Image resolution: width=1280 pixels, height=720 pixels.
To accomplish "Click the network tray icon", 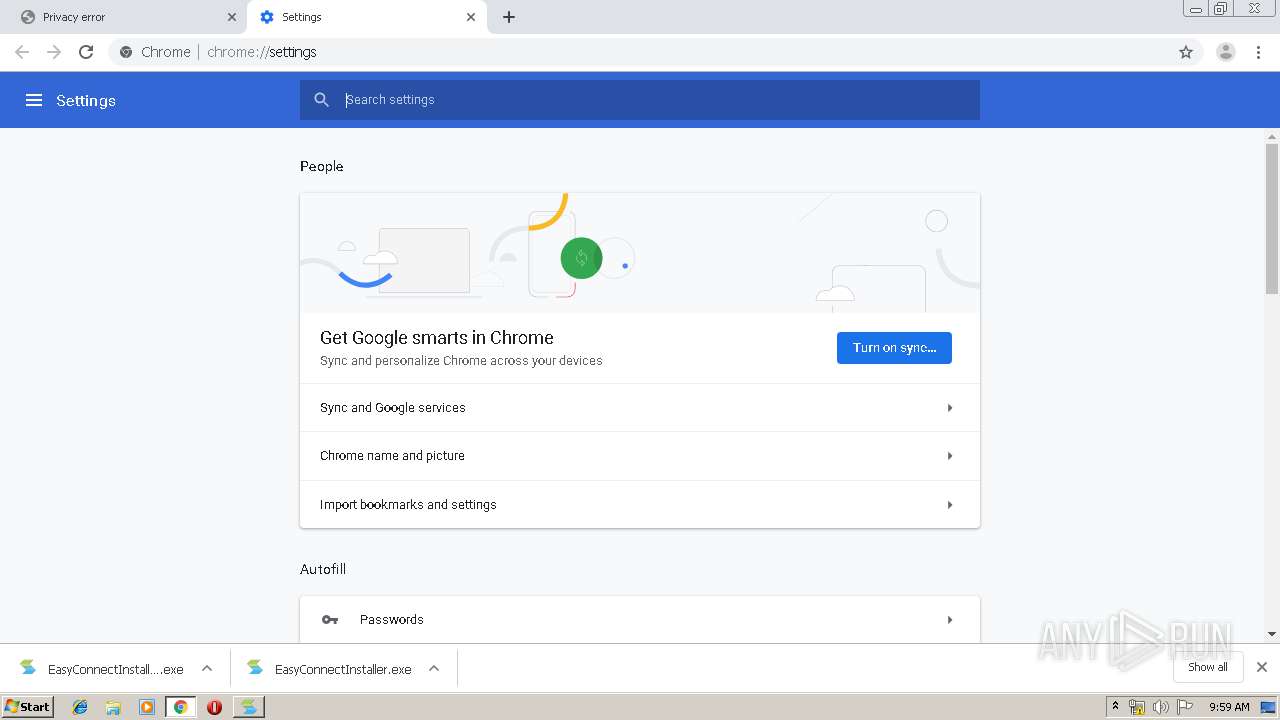I will [x=1137, y=707].
